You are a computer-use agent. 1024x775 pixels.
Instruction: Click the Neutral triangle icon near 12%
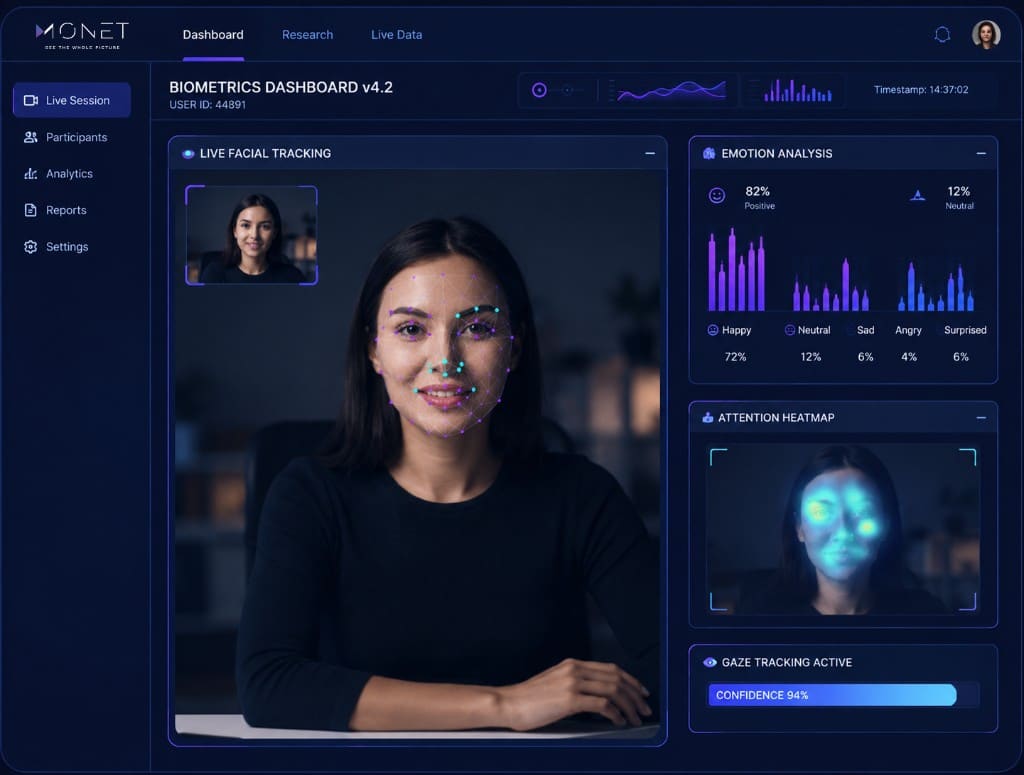[918, 195]
